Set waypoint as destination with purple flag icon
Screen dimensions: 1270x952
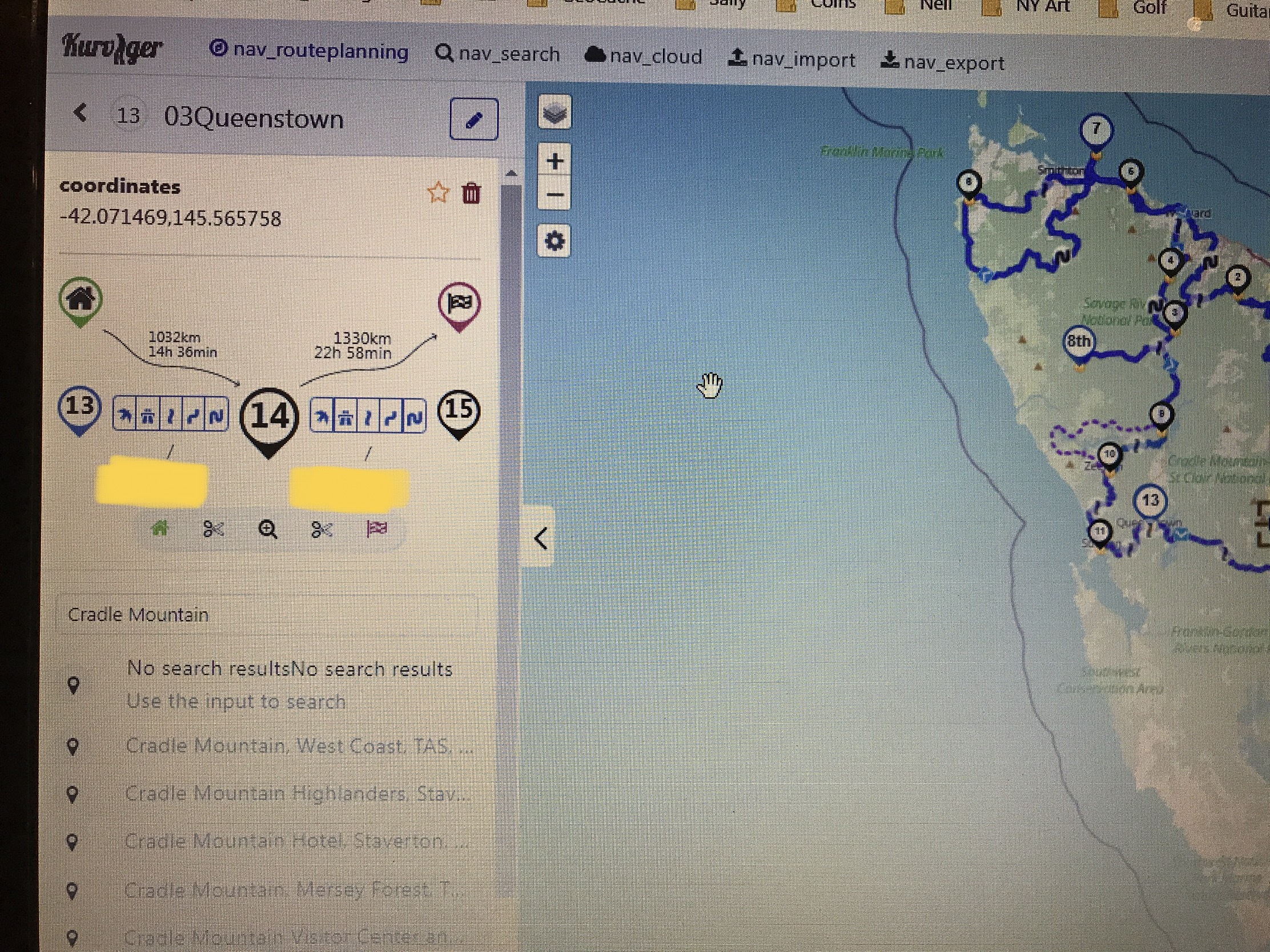[377, 529]
